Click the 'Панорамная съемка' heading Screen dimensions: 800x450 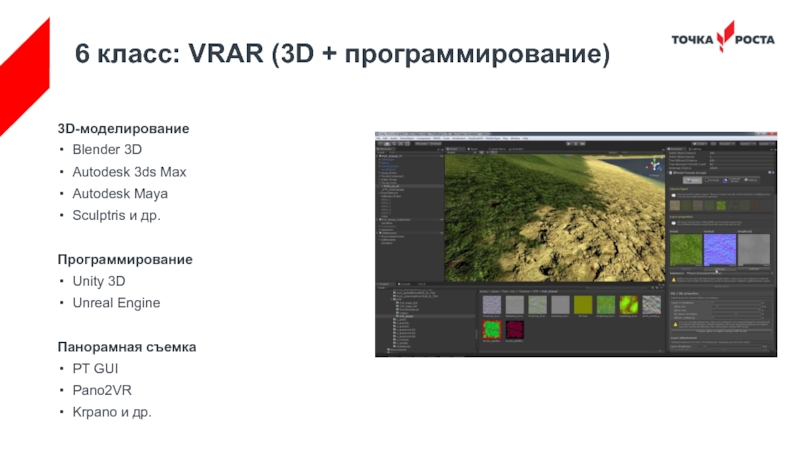pos(127,347)
